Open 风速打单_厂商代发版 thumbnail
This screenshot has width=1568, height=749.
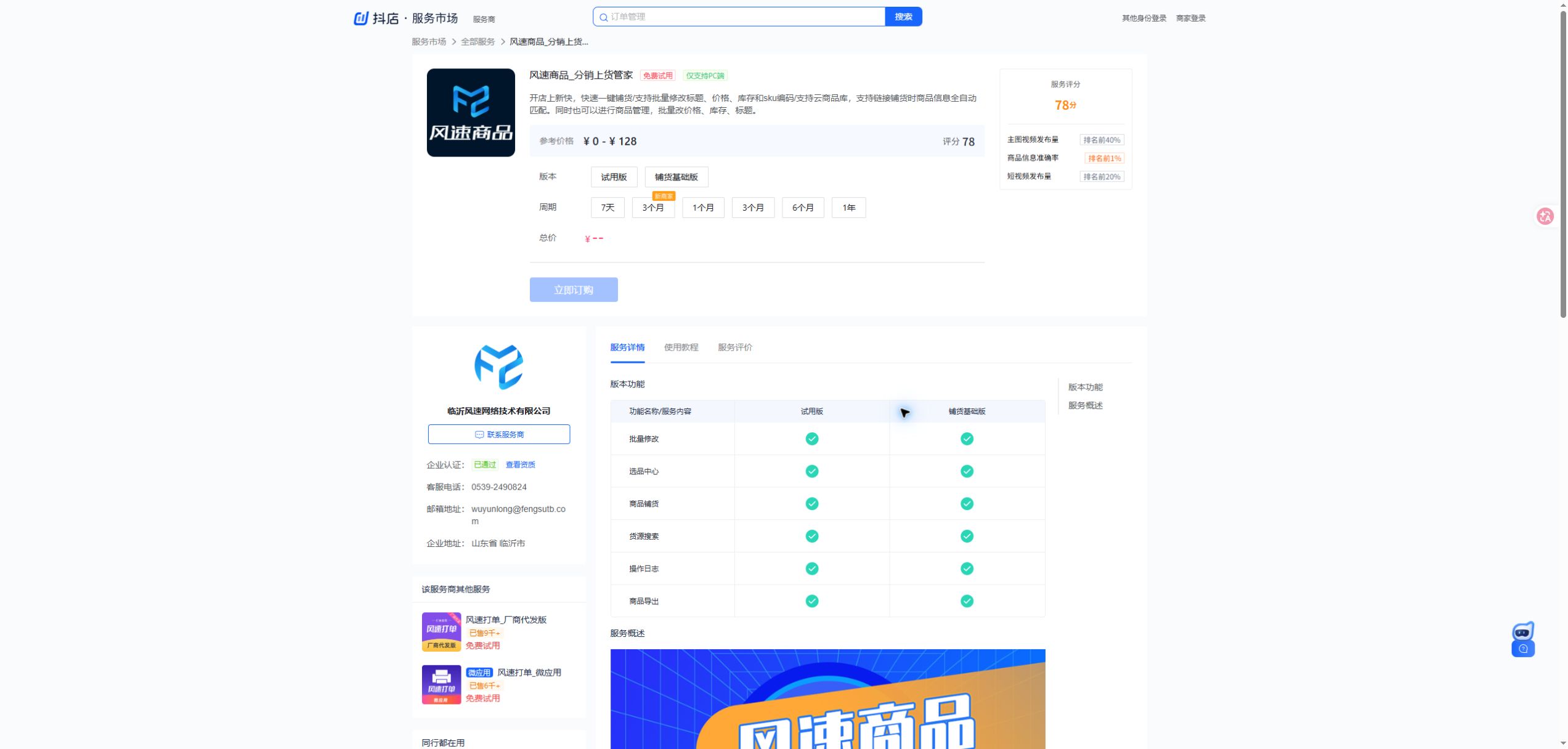(441, 632)
